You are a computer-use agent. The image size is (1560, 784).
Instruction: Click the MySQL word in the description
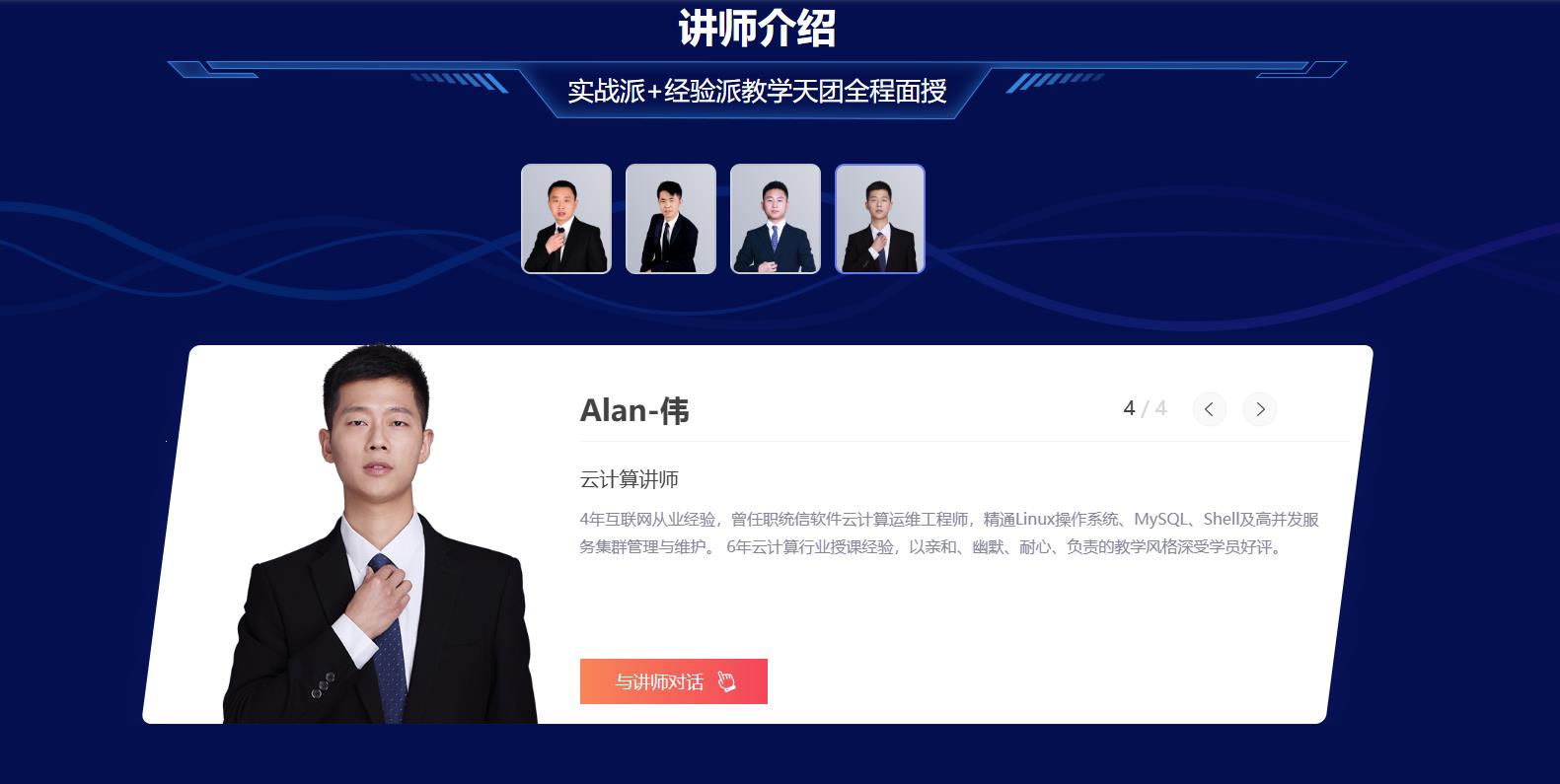tap(1161, 519)
